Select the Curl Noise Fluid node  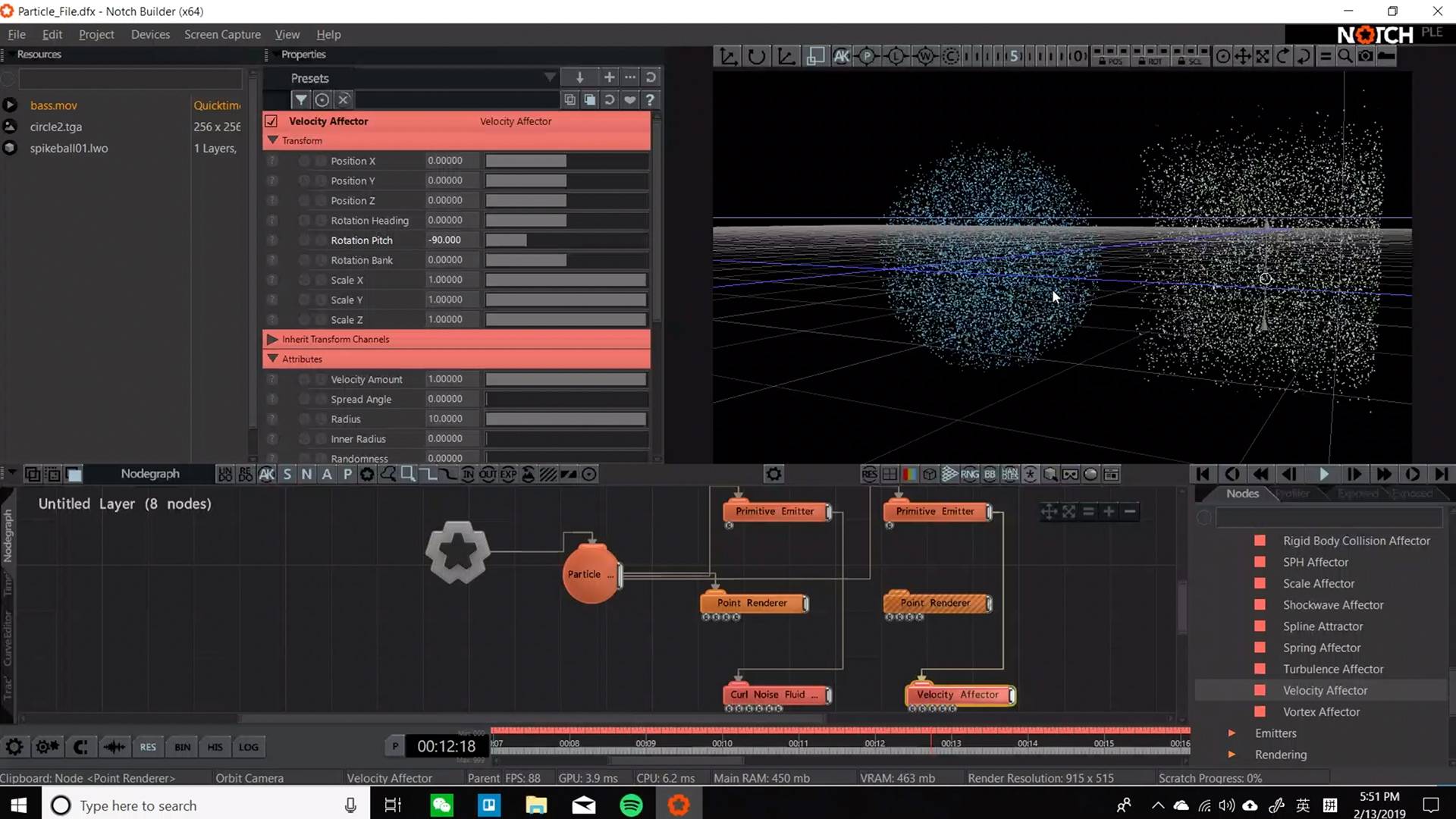(776, 695)
